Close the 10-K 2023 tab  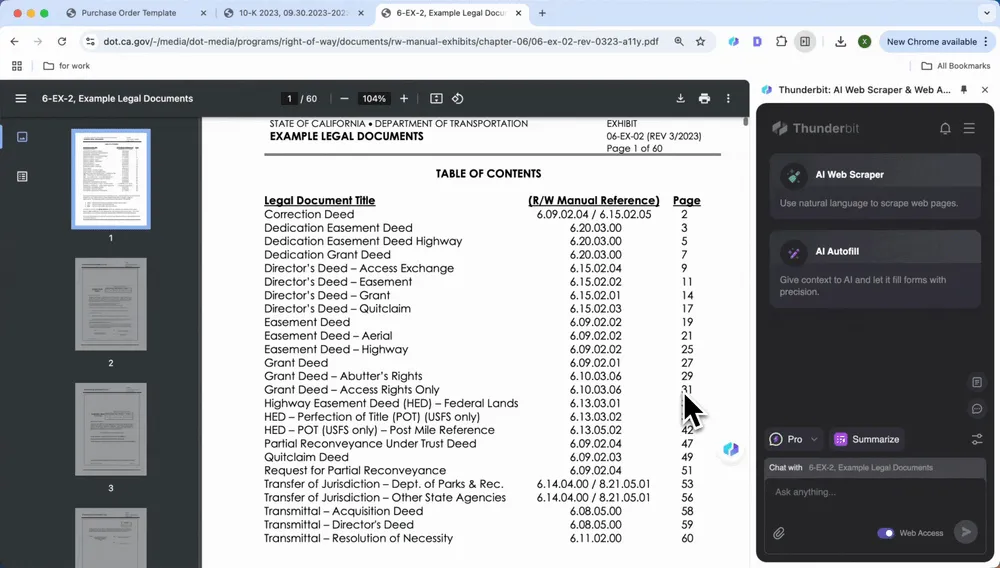pos(361,13)
